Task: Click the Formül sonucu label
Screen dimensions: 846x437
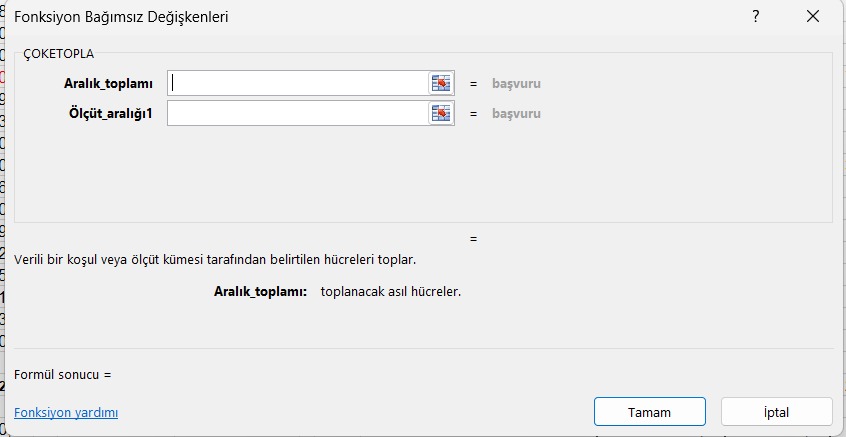Action: pyautogui.click(x=62, y=375)
